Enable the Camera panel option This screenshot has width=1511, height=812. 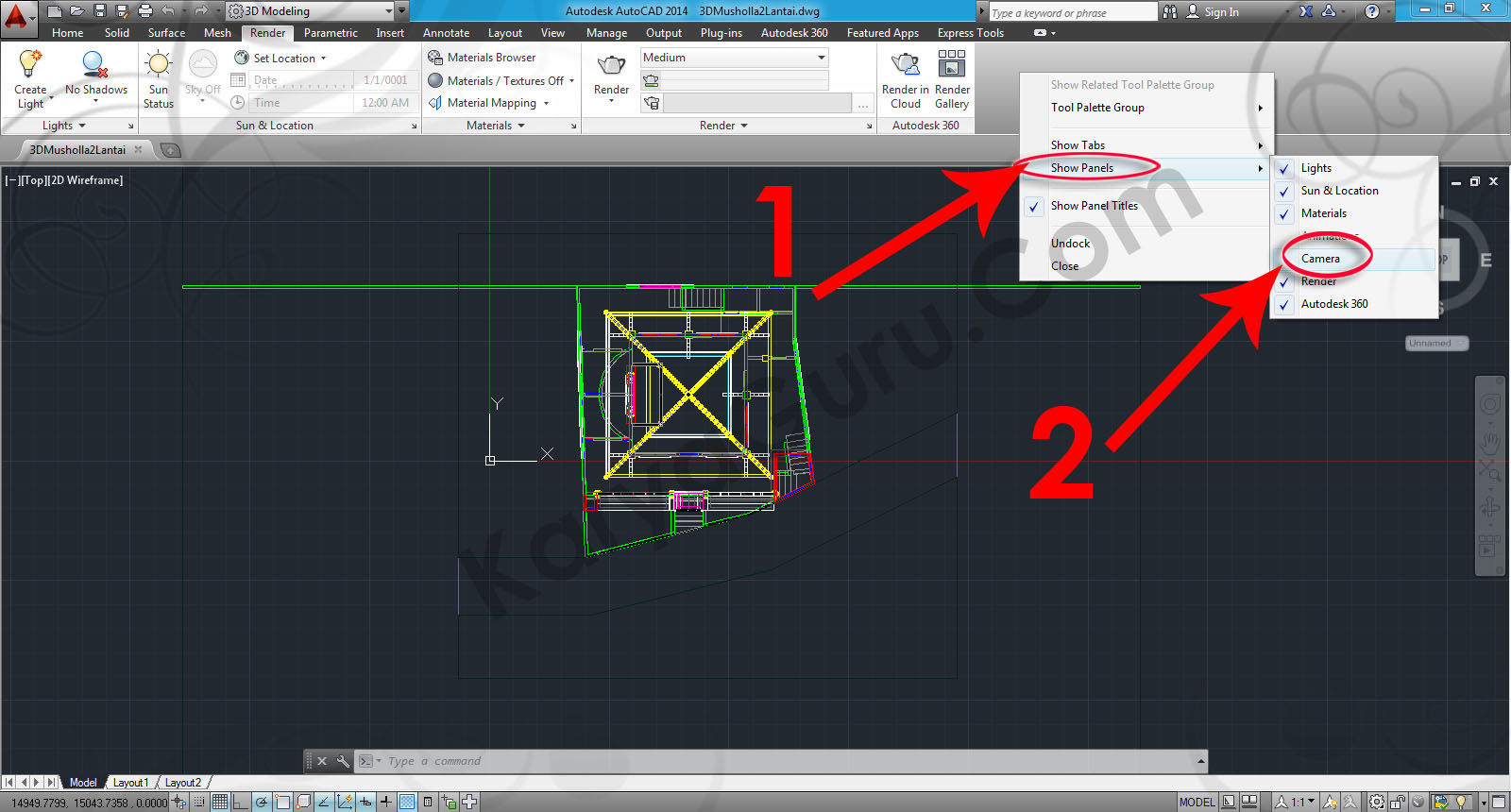(1320, 259)
